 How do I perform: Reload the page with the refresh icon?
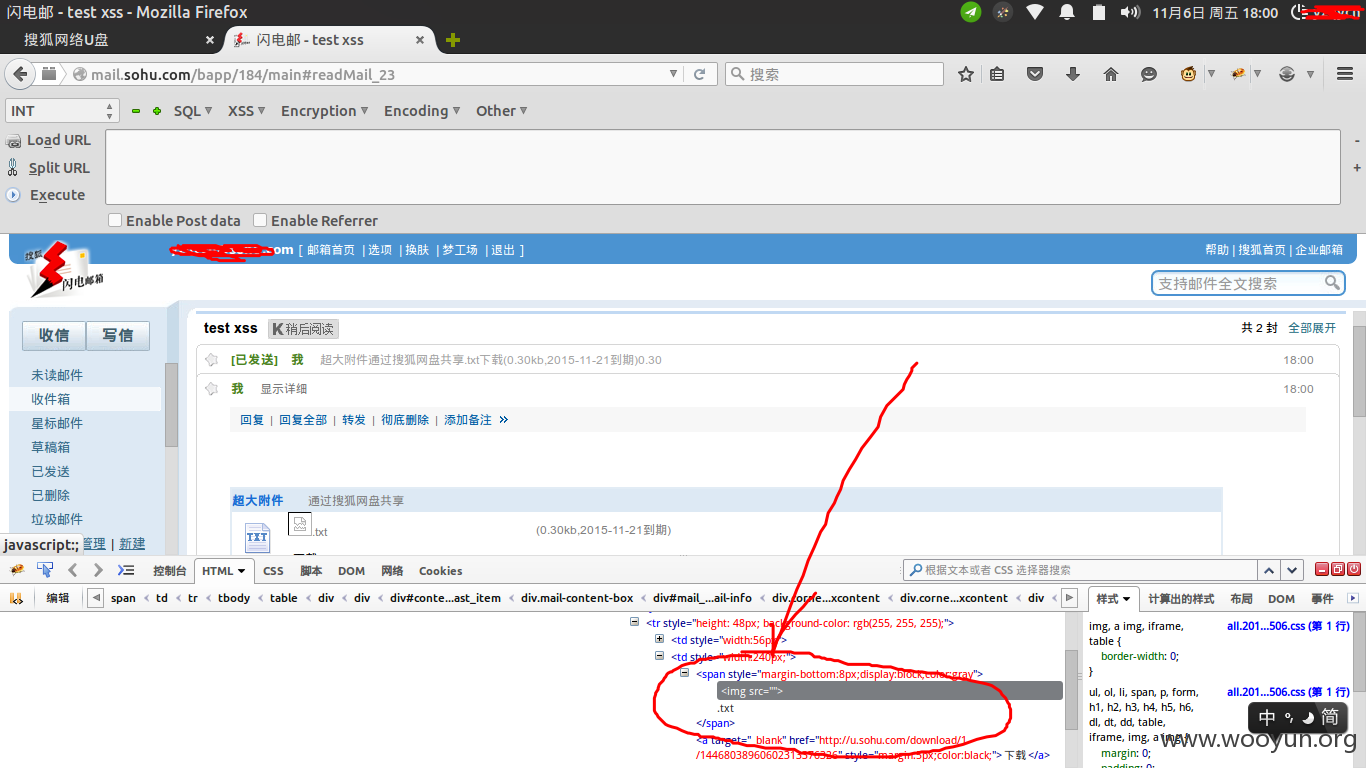[700, 74]
